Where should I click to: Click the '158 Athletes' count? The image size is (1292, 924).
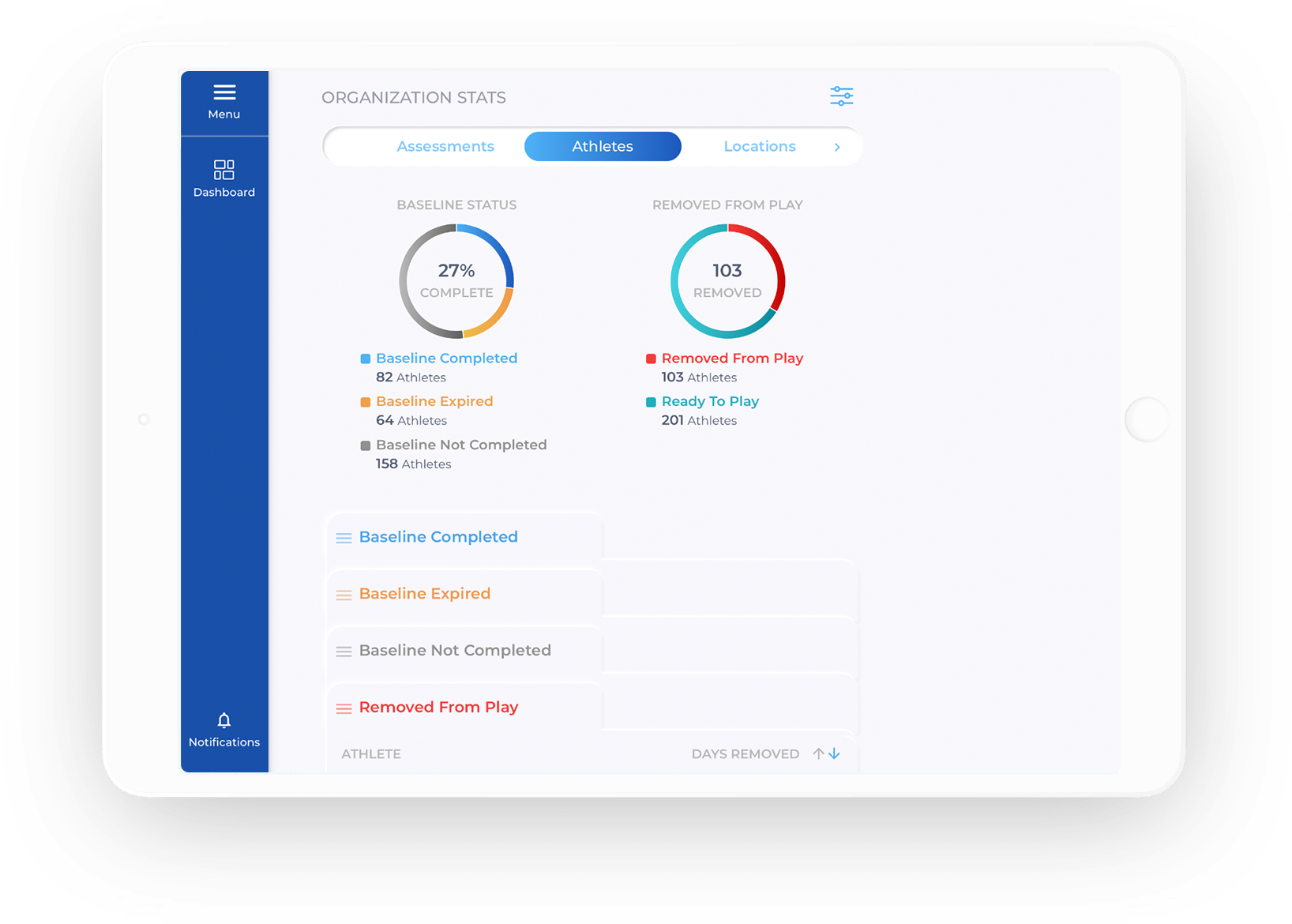414,464
